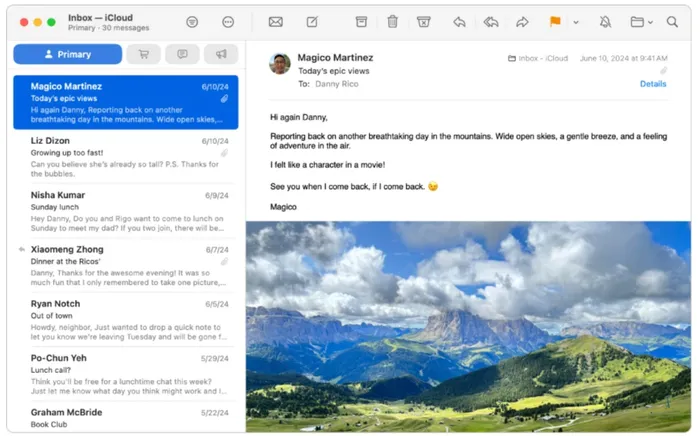Click the green maximize window button

[x=51, y=22]
